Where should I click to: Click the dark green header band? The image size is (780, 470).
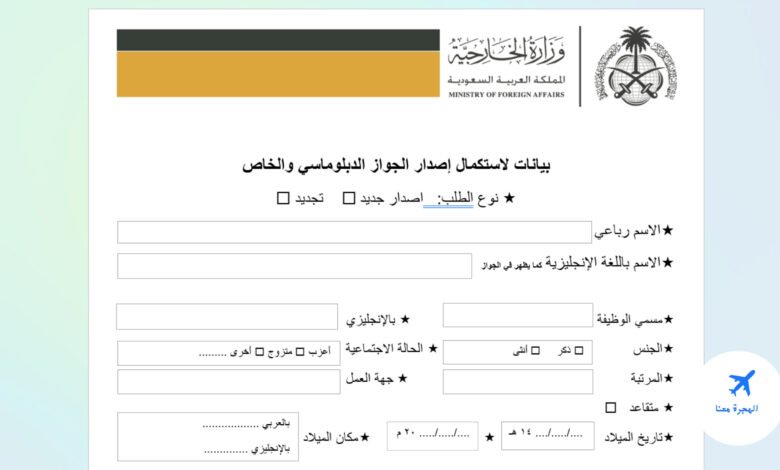click(x=278, y=40)
